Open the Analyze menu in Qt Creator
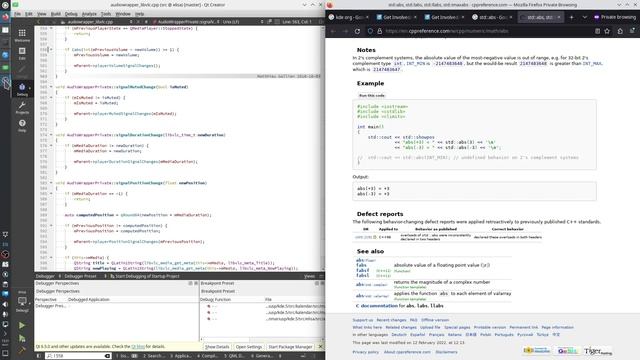This screenshot has height=360, width=640. coord(89,14)
